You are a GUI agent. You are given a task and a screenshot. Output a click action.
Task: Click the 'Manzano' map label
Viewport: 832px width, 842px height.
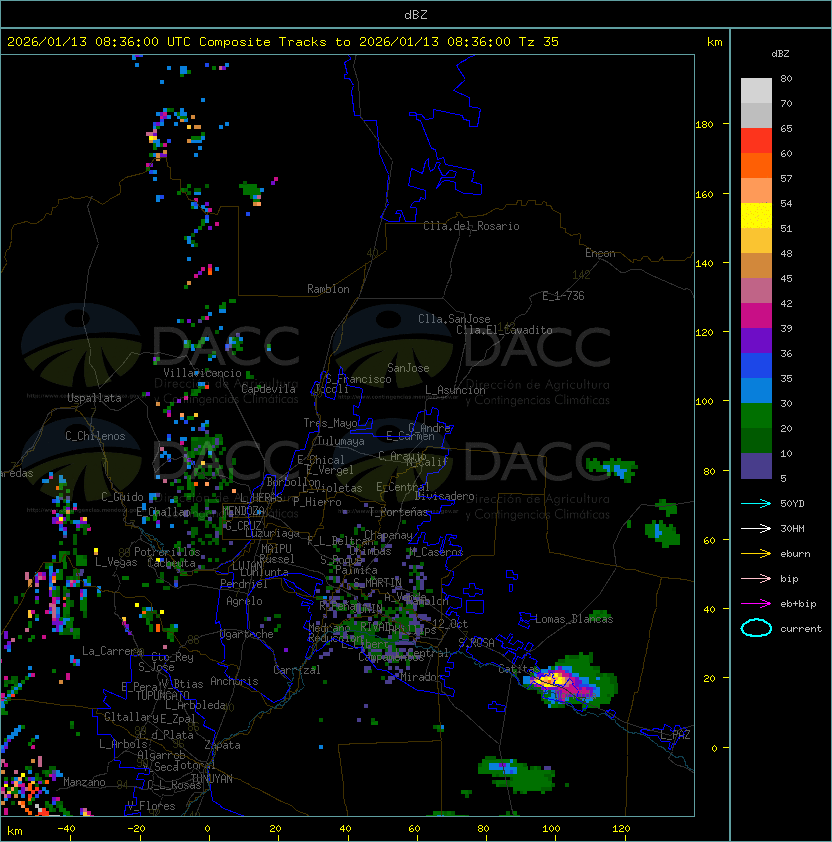click(84, 782)
